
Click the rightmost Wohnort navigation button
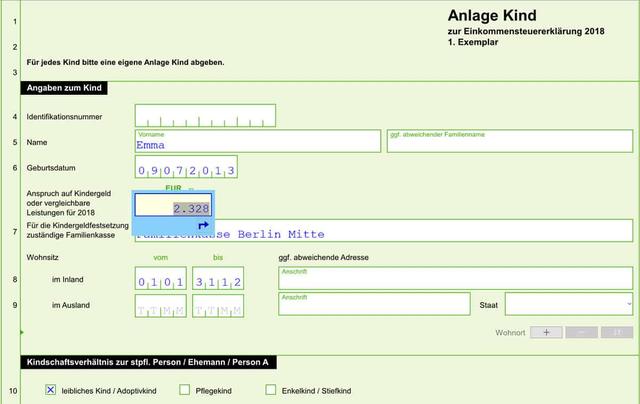[x=617, y=332]
